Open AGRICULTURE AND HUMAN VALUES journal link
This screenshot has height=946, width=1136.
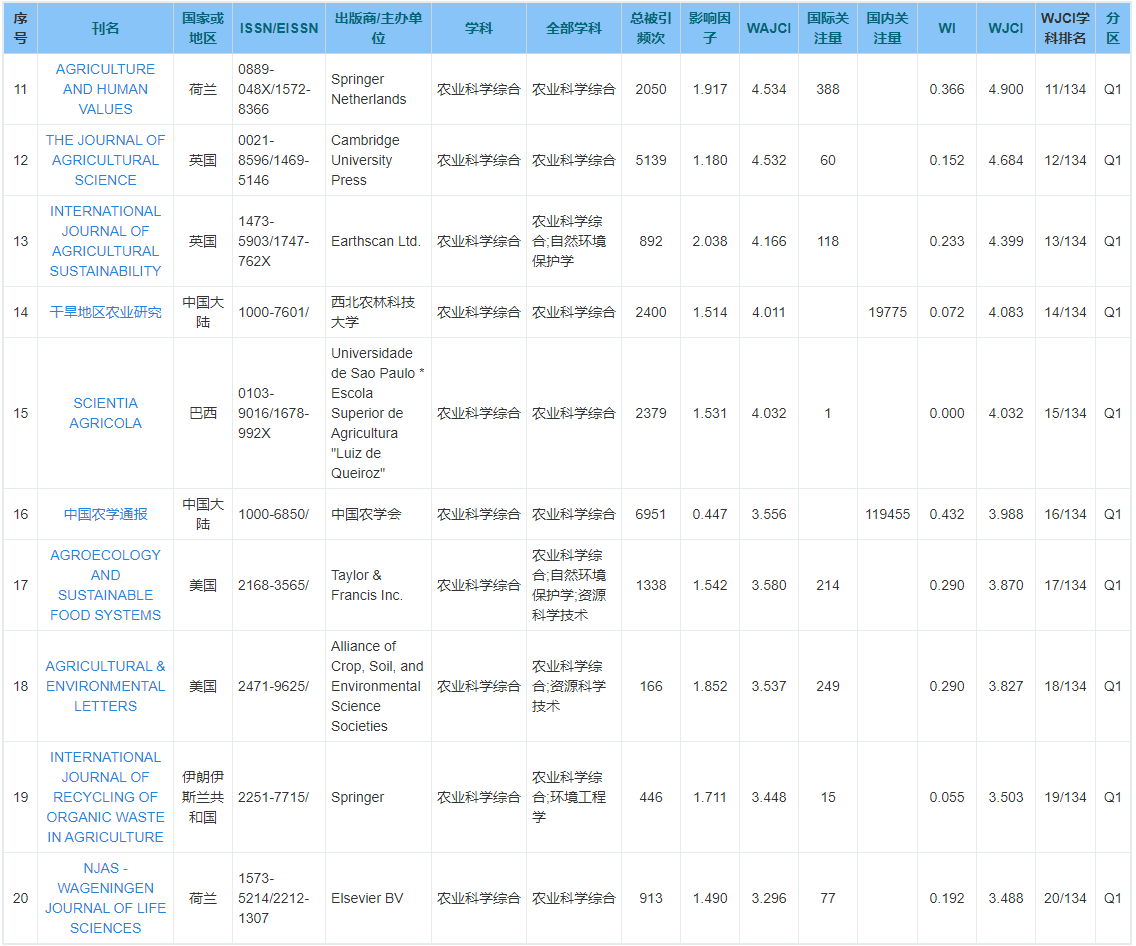(x=105, y=89)
